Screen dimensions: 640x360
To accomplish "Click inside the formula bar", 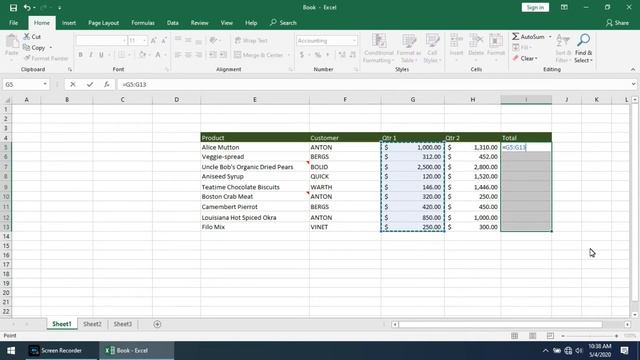I will pos(373,84).
